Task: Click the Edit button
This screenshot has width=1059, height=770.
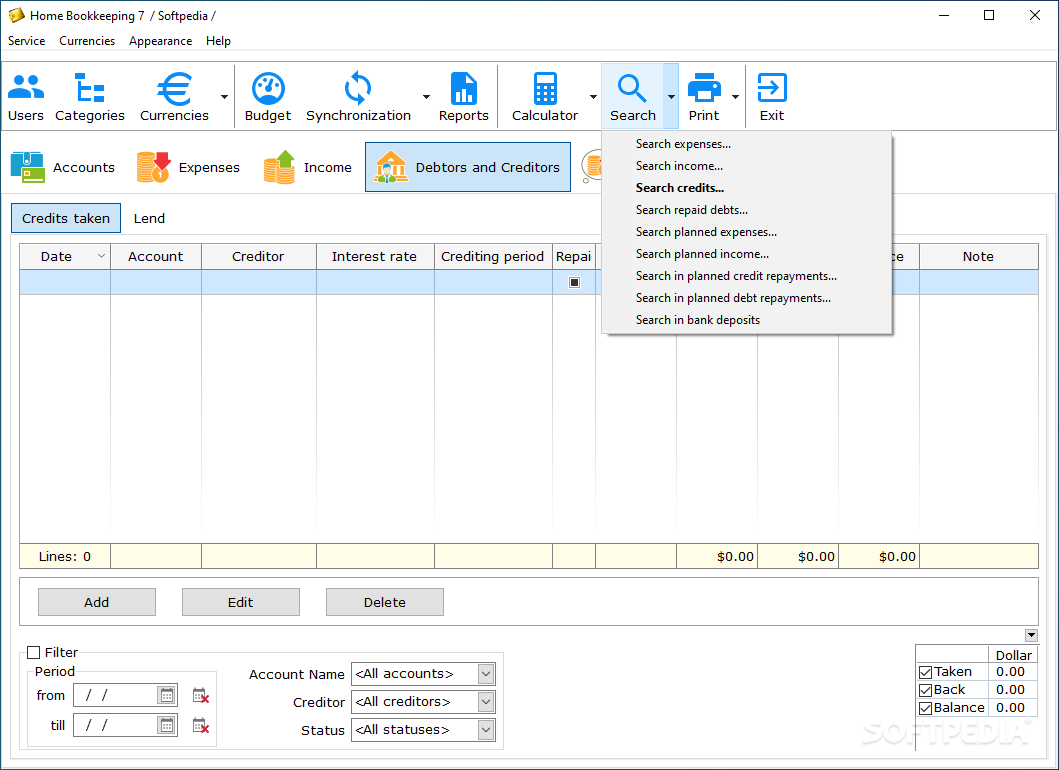Action: pos(240,602)
